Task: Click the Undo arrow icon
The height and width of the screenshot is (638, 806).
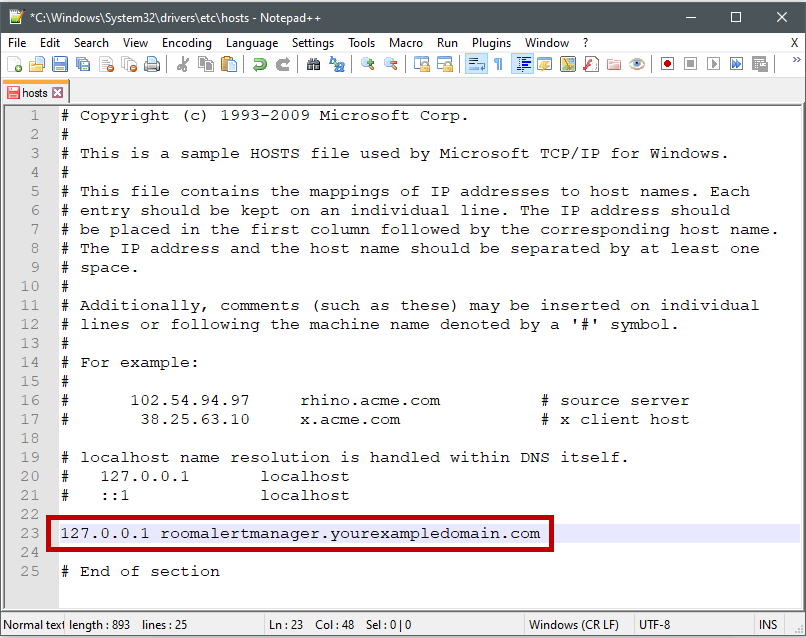Action: click(259, 64)
